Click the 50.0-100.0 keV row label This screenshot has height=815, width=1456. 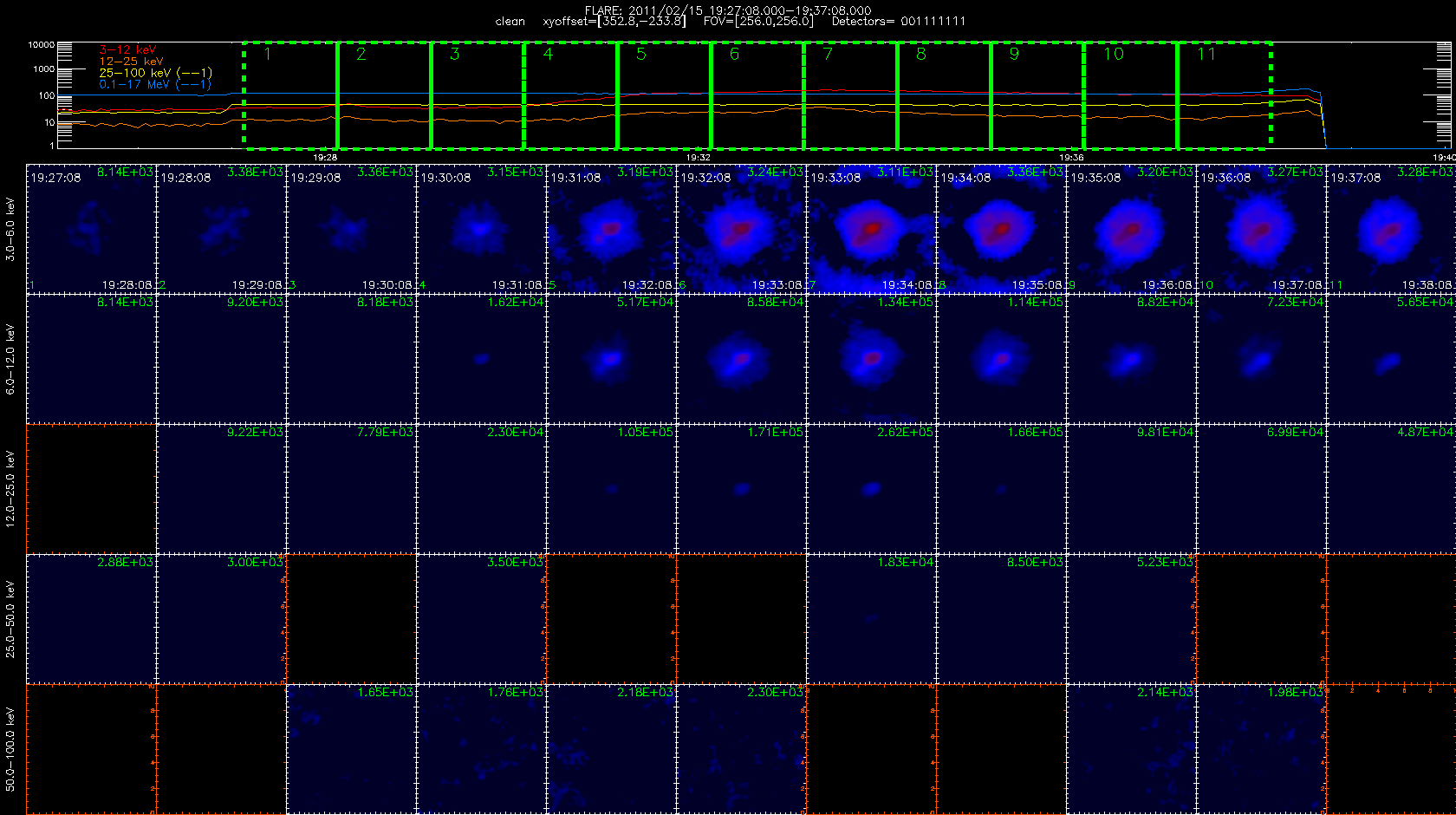pos(10,749)
